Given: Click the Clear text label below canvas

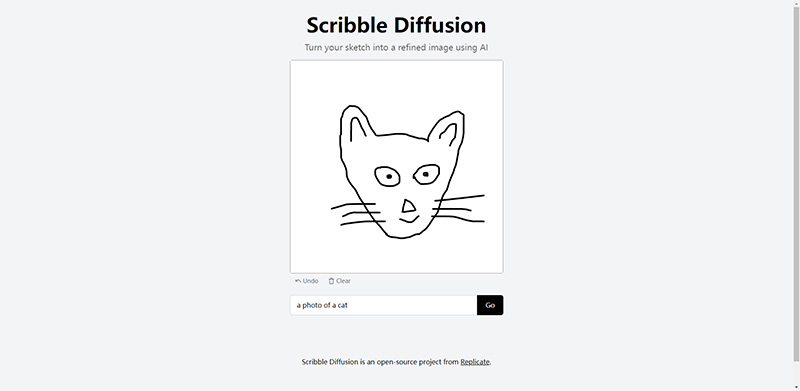Looking at the screenshot, I should 343,281.
